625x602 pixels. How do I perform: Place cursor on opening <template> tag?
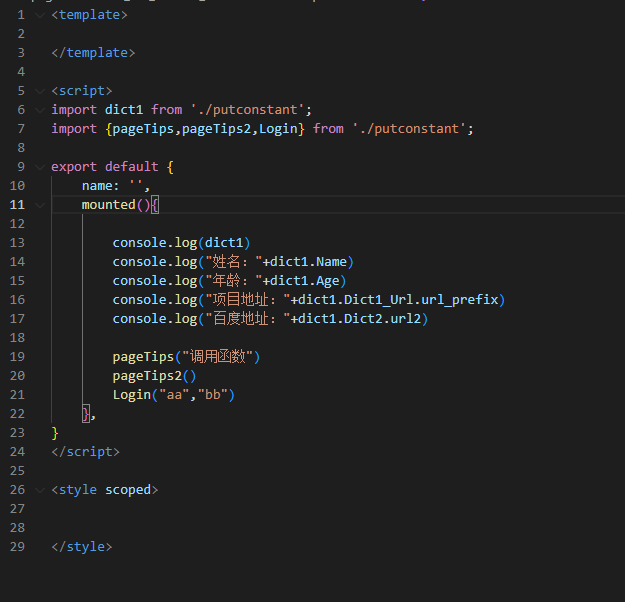coord(89,15)
